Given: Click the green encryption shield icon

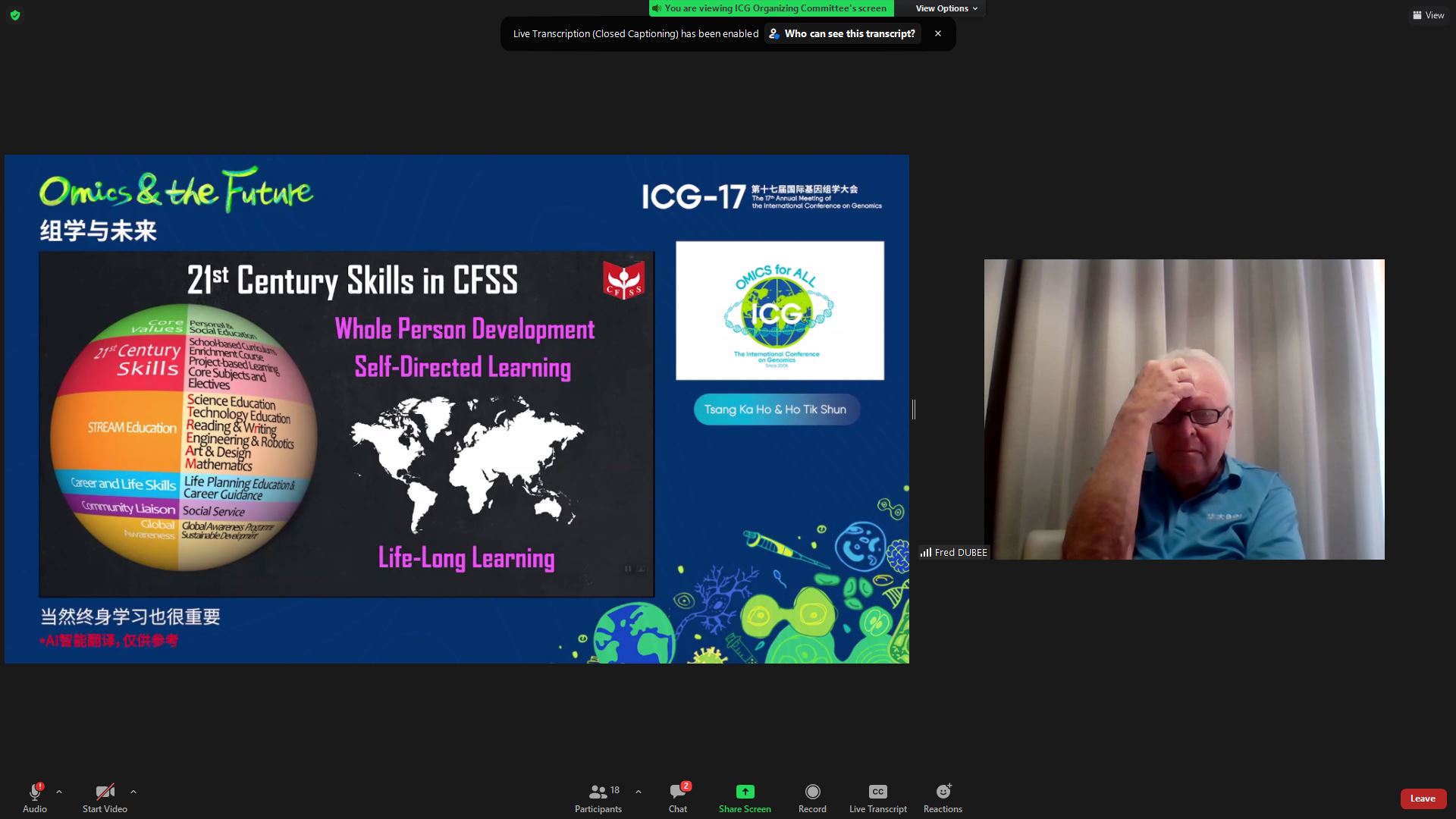Looking at the screenshot, I should pos(14,15).
